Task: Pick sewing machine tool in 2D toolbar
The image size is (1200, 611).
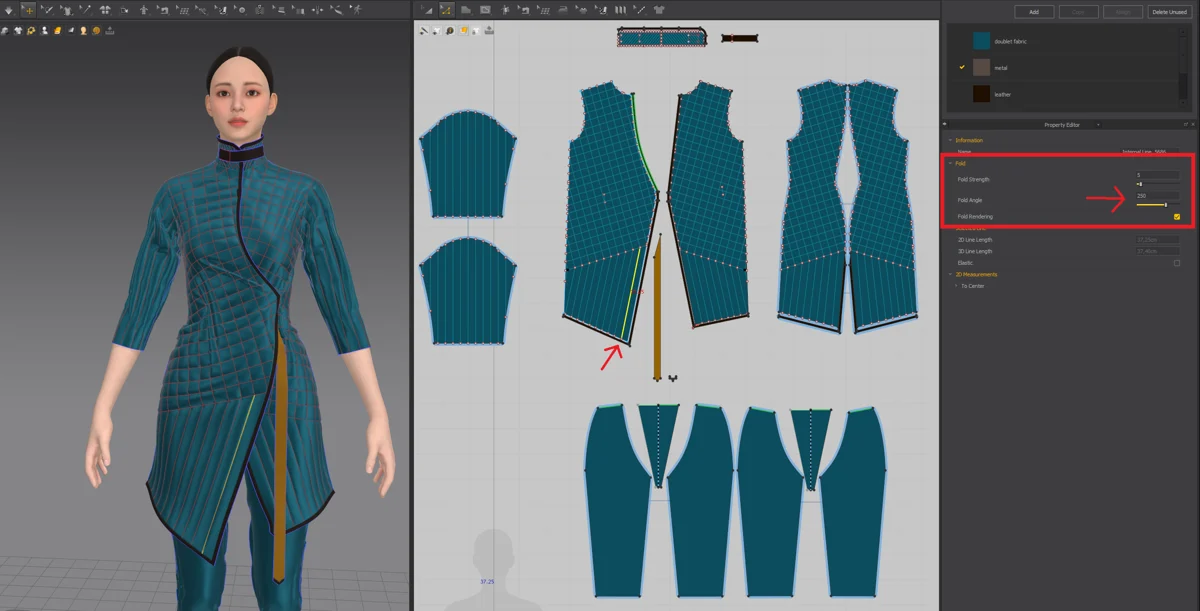Action: (524, 10)
